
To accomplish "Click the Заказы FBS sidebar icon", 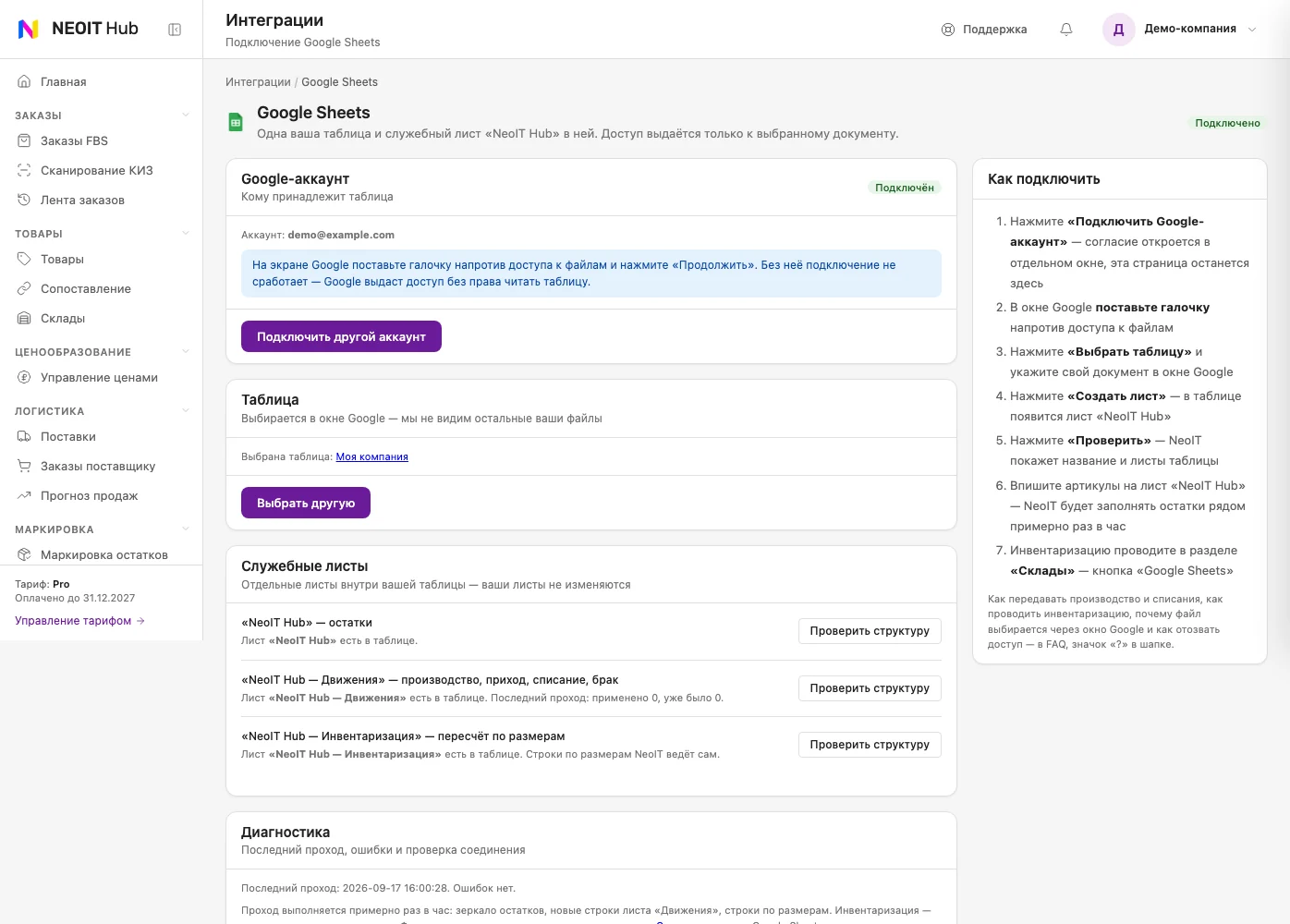I will click(24, 141).
